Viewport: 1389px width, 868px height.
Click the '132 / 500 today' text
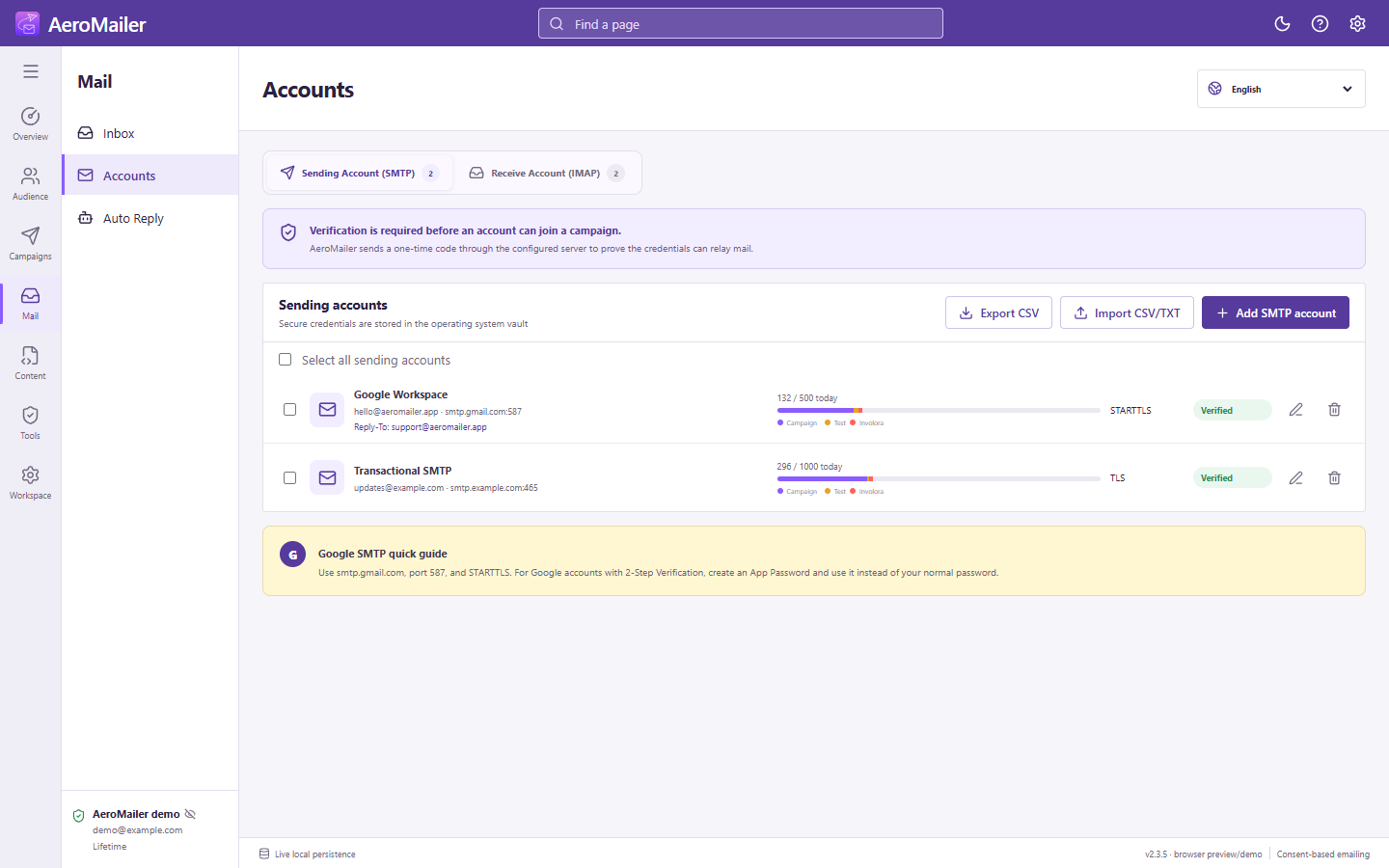[807, 398]
